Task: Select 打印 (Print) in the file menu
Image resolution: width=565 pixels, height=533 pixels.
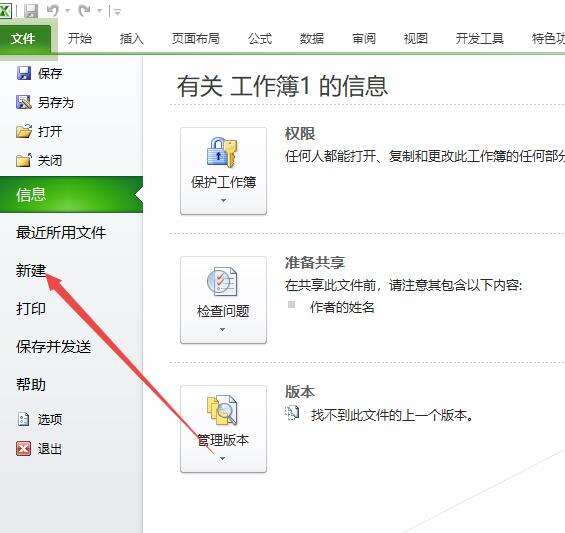Action: (31, 309)
